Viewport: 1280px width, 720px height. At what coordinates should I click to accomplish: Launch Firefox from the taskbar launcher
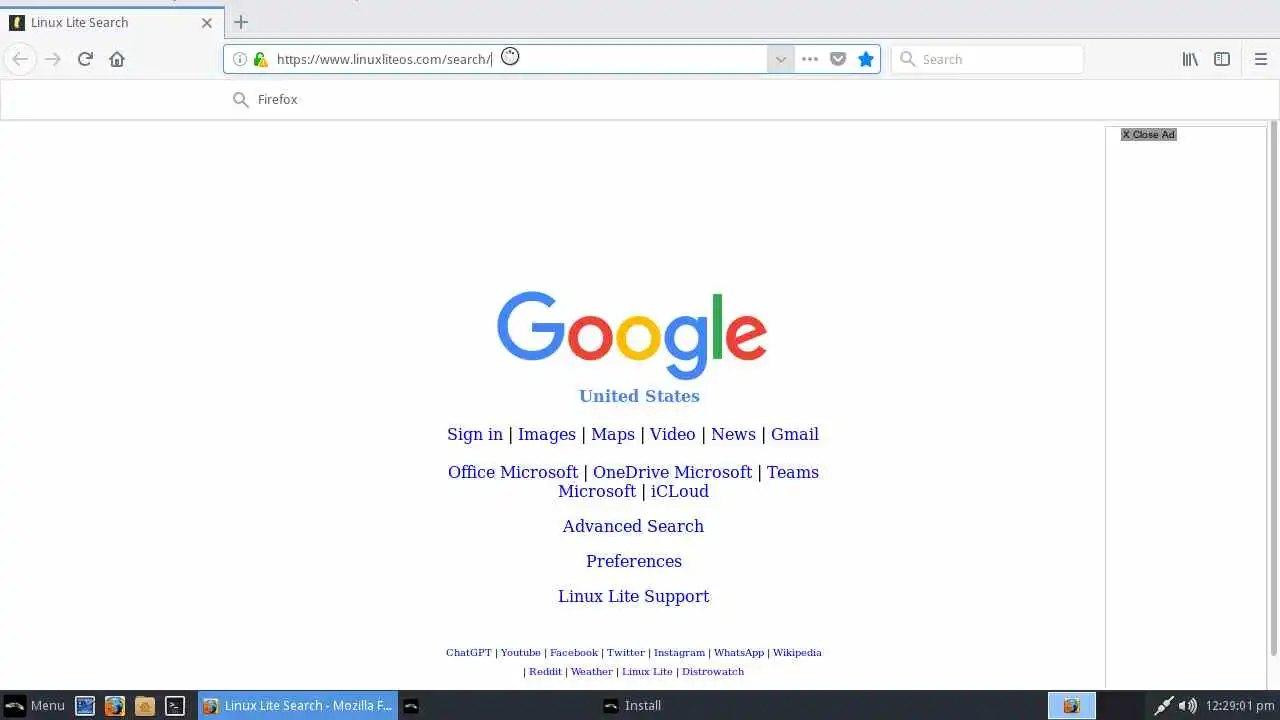pos(115,705)
